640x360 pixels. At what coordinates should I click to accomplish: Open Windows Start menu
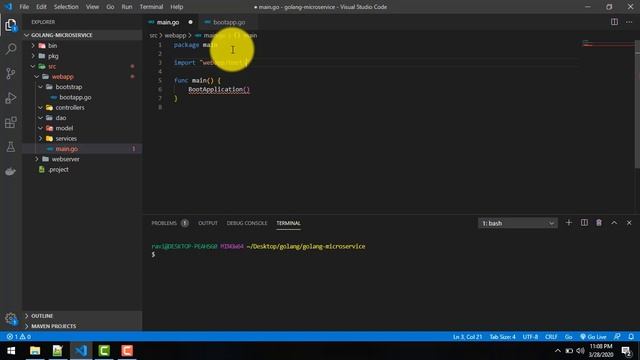pyautogui.click(x=11, y=351)
